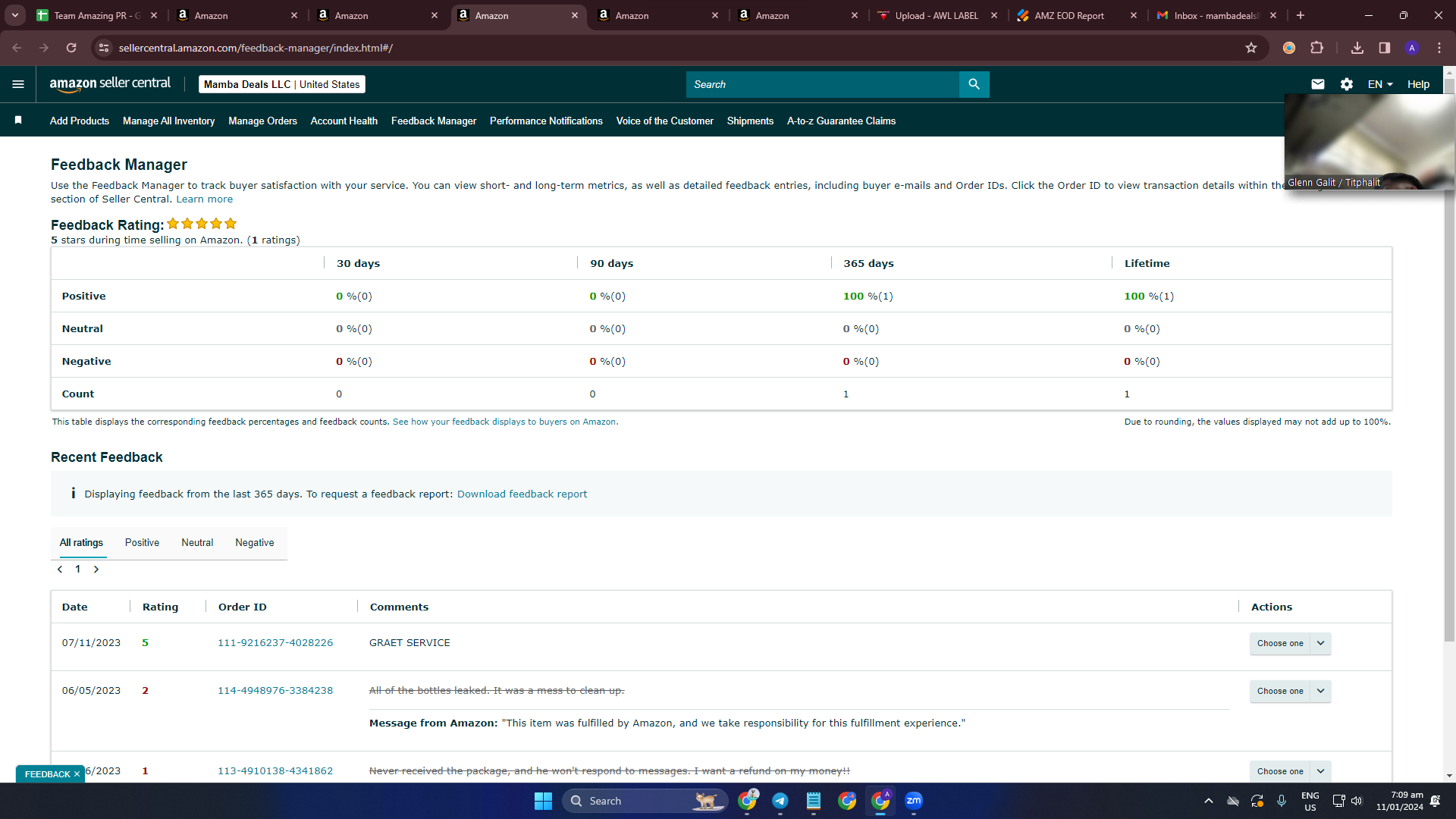Select the Negative feedback tab
Image resolution: width=1456 pixels, height=819 pixels.
click(255, 543)
